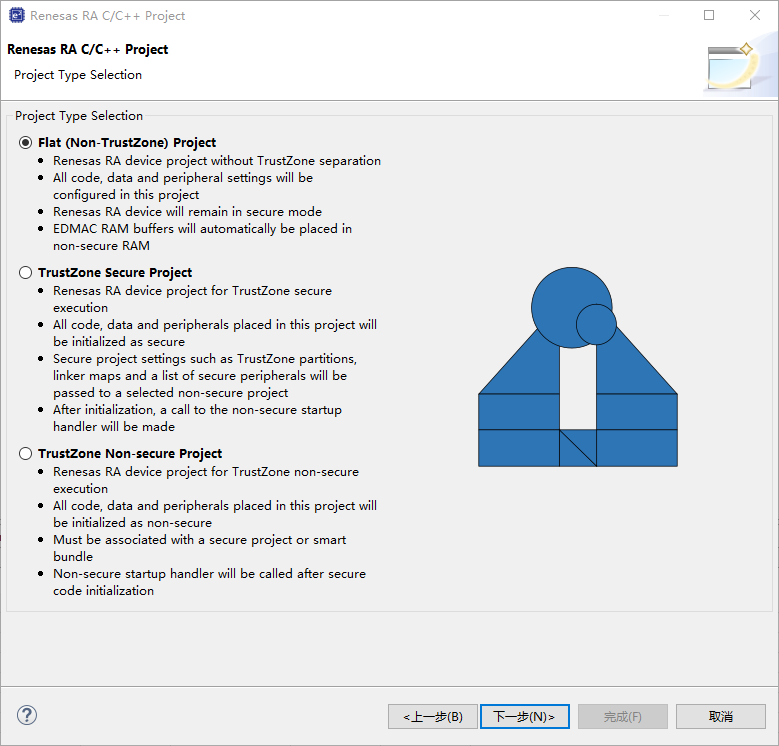Click the 'Project Type Selection' group label
The image size is (779, 746).
(79, 116)
